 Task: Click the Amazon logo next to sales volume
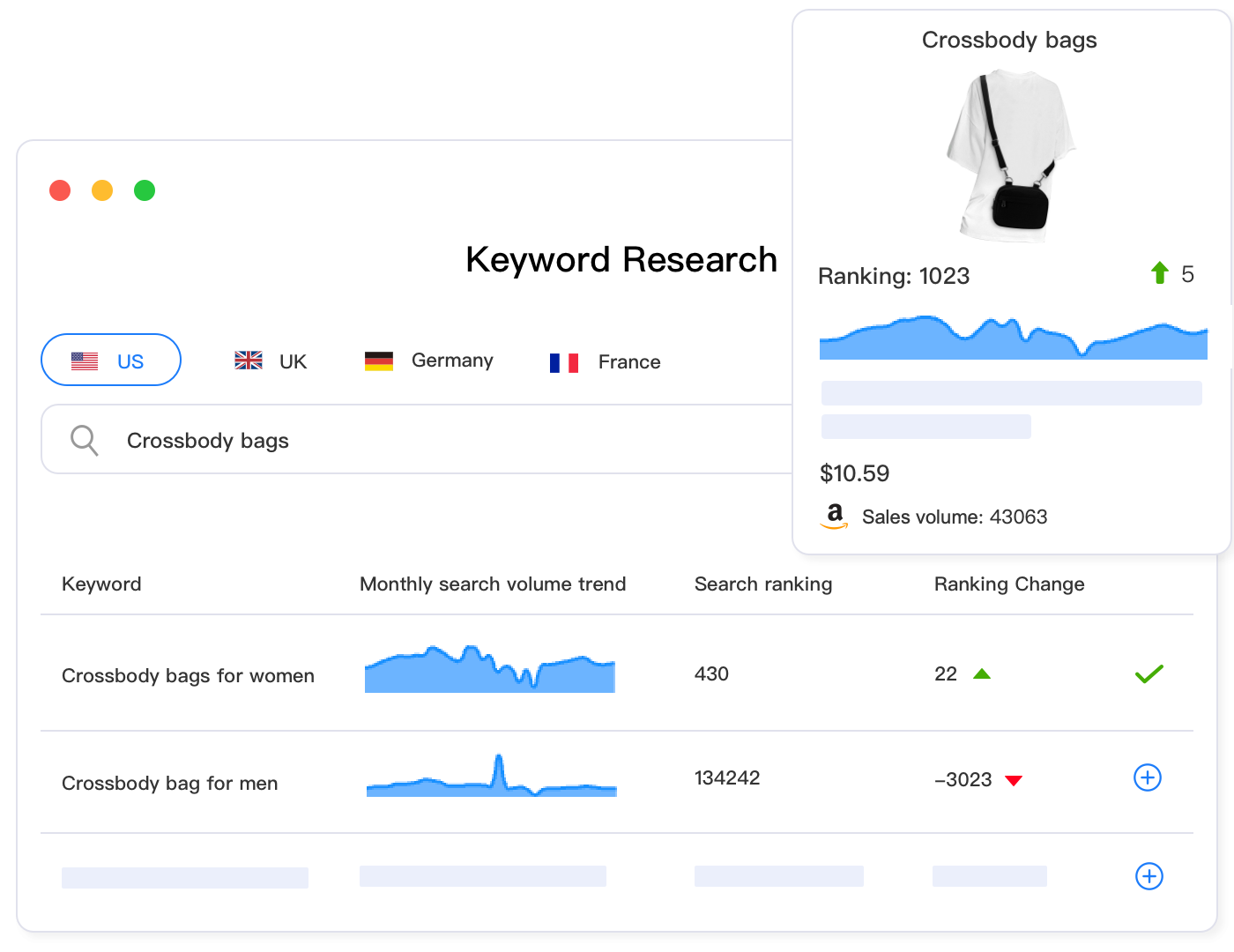(x=833, y=517)
